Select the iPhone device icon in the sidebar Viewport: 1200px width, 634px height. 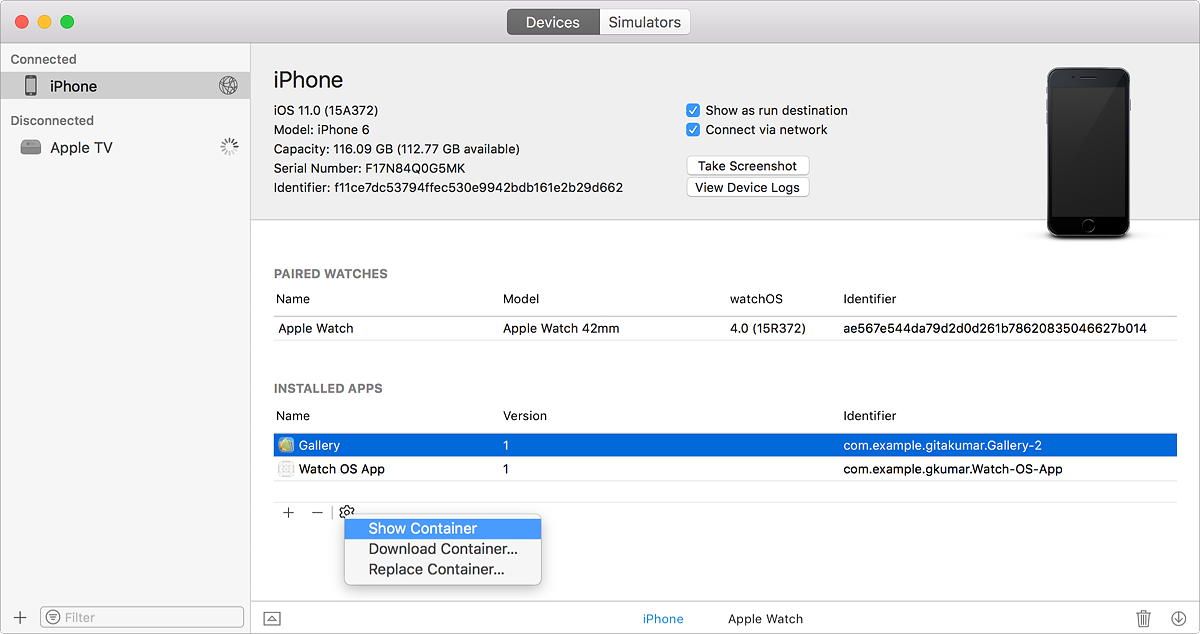pos(31,86)
